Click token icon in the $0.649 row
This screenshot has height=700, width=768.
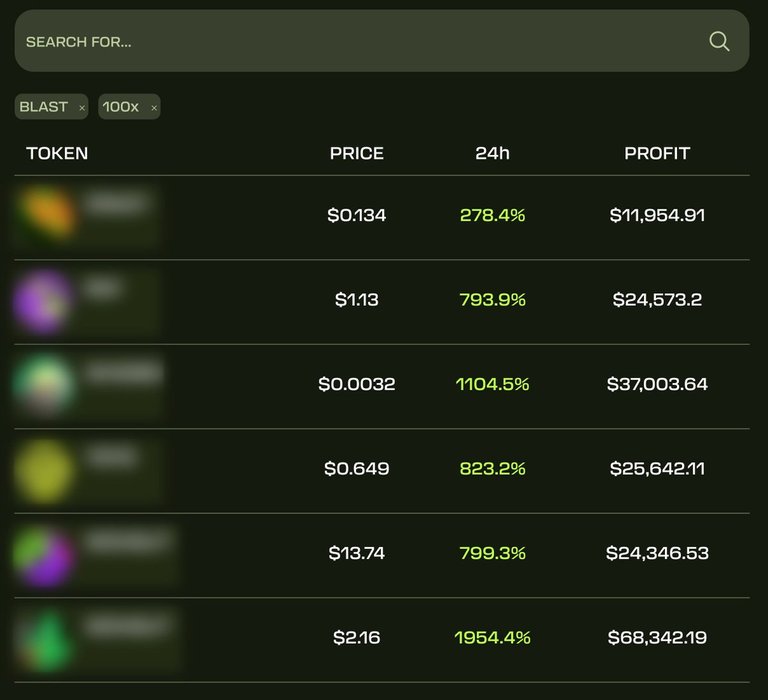point(45,469)
